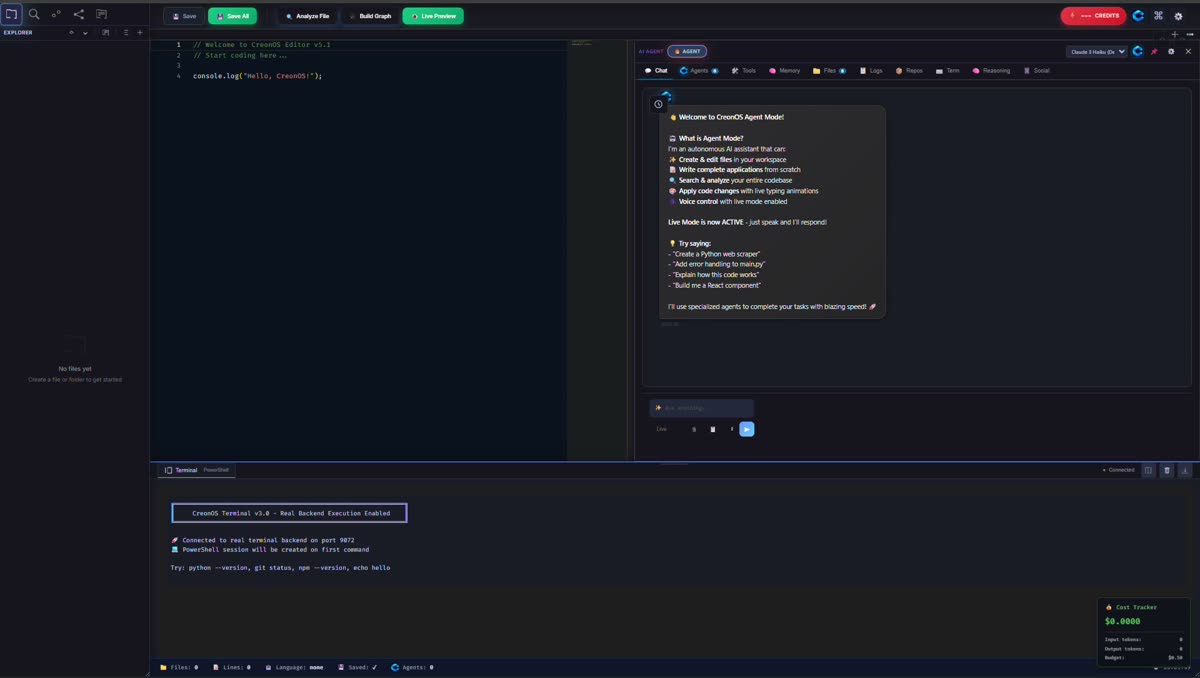Start Live Preview
Viewport: 1200px width, 678px height.
(433, 16)
